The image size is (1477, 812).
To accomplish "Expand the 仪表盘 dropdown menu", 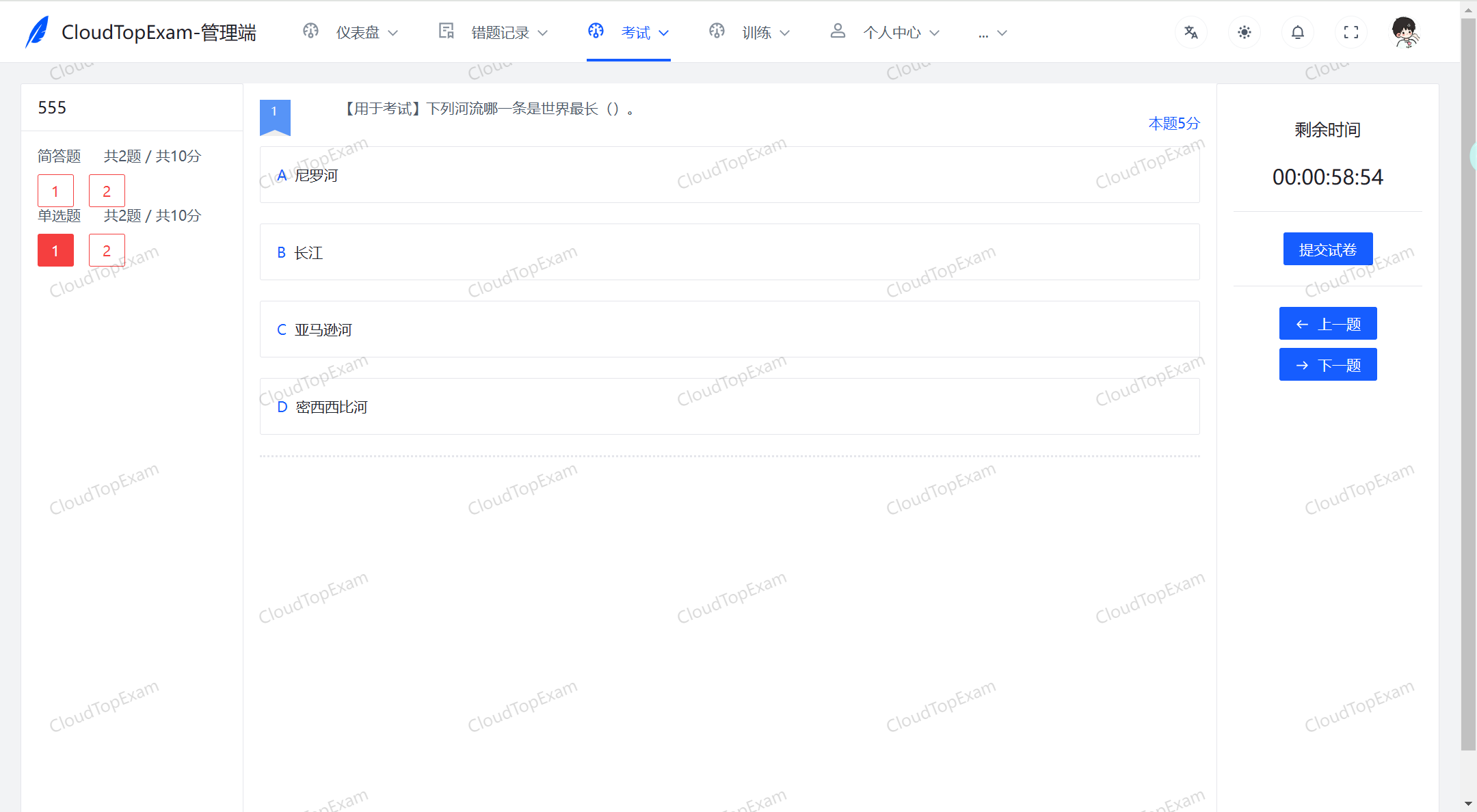I will (x=357, y=32).
